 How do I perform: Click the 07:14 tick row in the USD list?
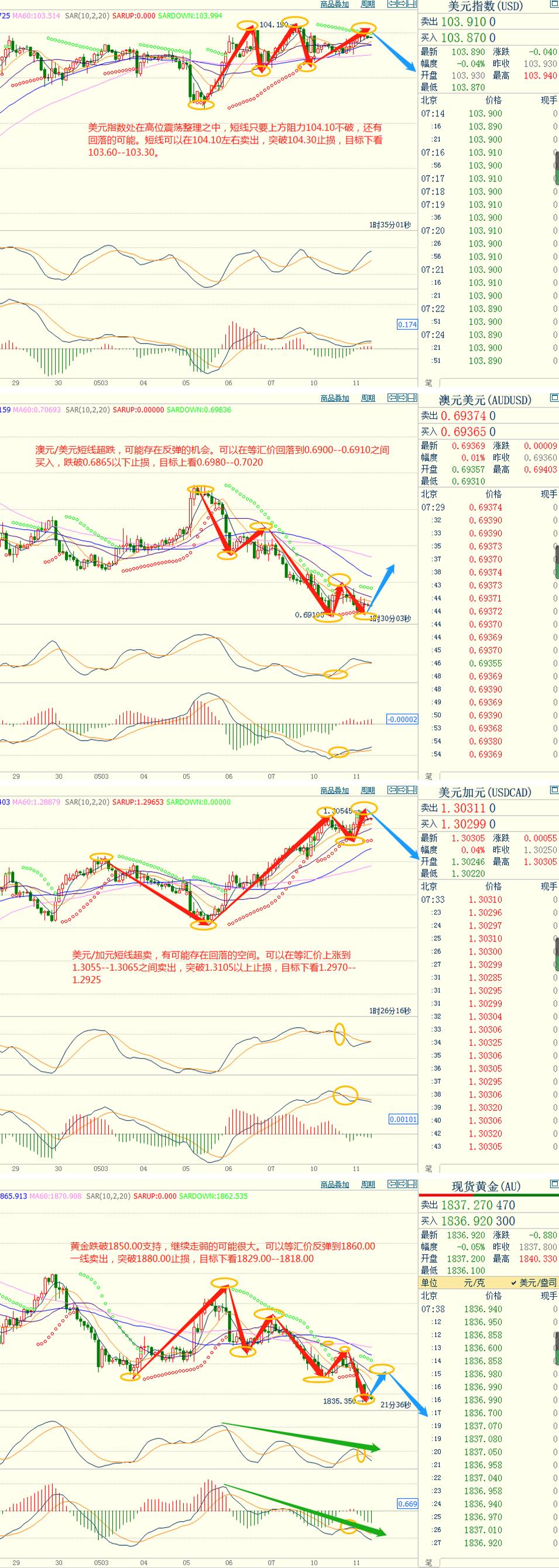point(488,114)
